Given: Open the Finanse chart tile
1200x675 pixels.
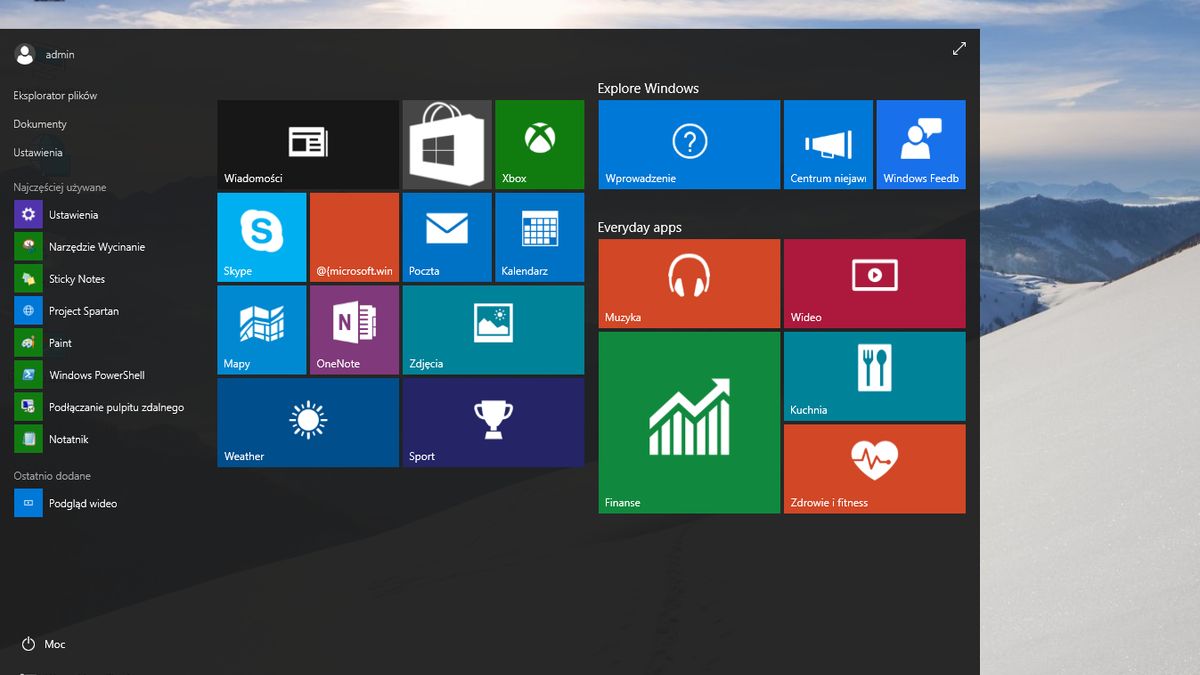Looking at the screenshot, I should click(x=689, y=422).
